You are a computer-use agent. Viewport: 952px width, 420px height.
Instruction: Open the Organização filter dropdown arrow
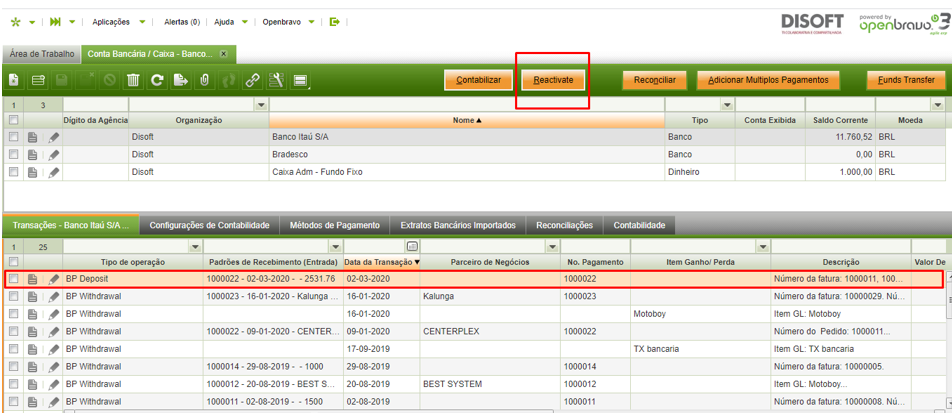click(262, 104)
